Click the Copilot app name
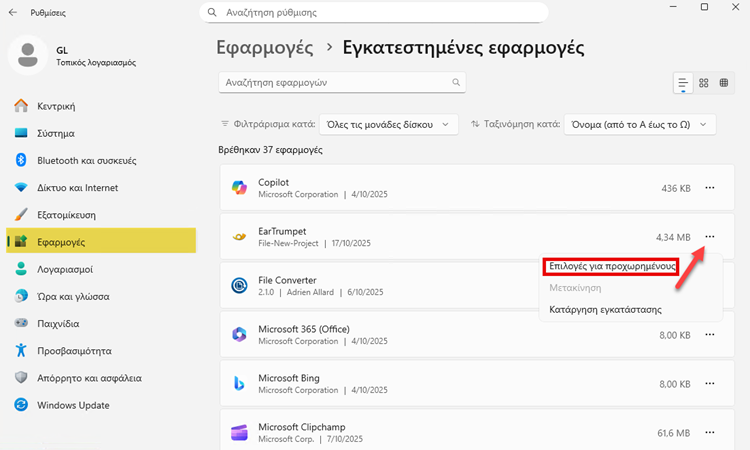 pos(274,182)
